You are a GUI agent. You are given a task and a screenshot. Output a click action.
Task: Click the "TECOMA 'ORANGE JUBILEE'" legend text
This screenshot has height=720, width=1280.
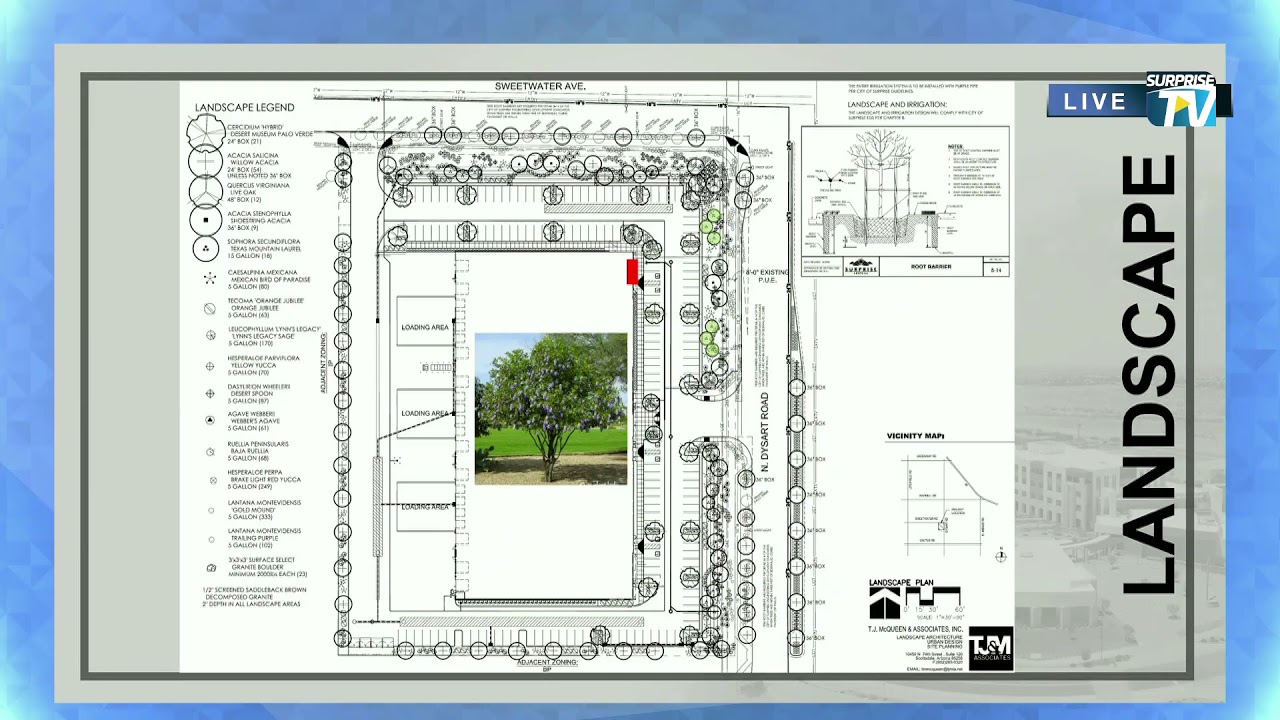click(266, 300)
